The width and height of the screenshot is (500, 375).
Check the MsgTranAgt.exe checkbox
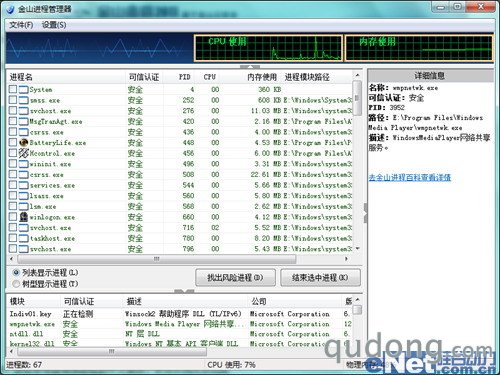click(13, 121)
